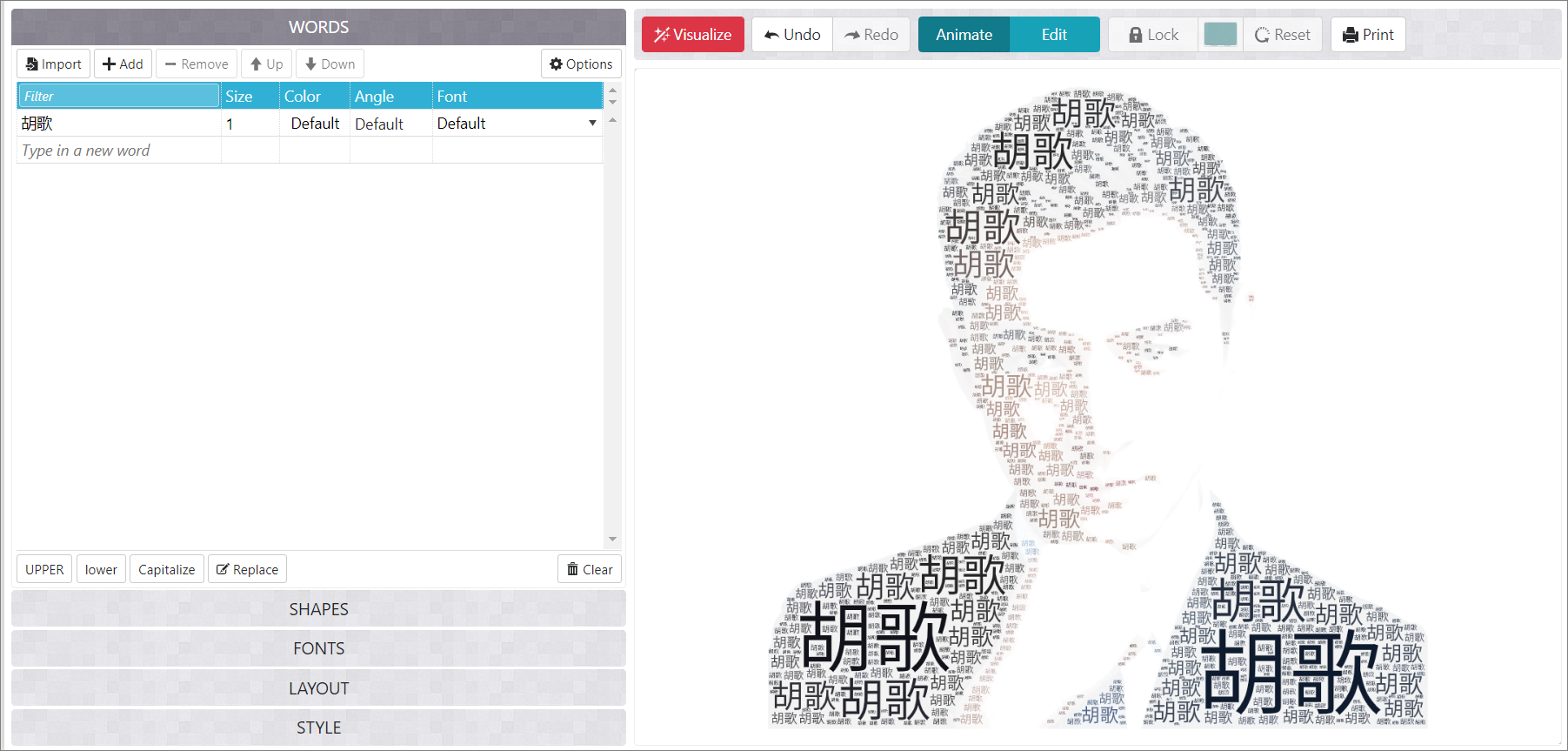The image size is (1568, 751).
Task: Expand the FONTS panel
Action: 318,648
